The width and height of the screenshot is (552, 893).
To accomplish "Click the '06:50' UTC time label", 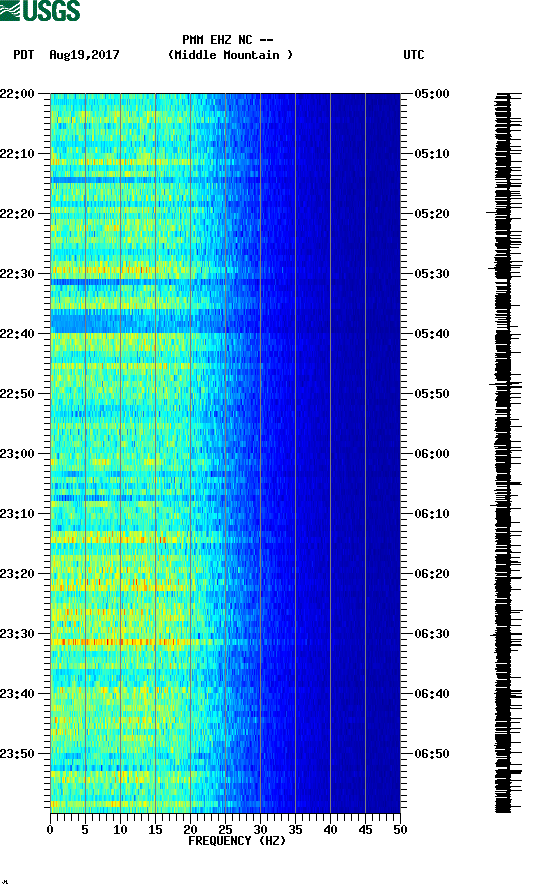I will [x=432, y=754].
